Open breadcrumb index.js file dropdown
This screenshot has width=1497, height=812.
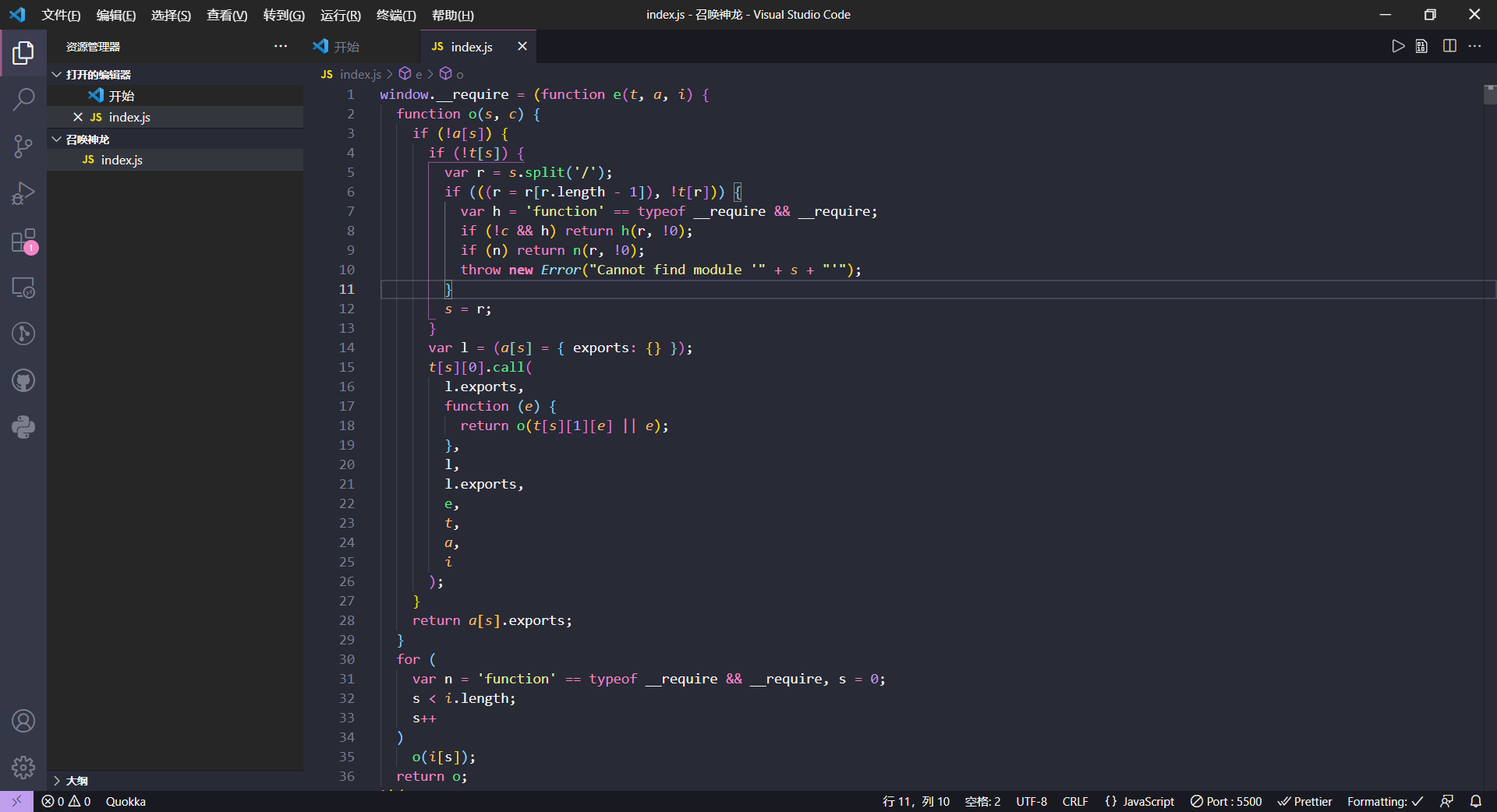coord(351,74)
